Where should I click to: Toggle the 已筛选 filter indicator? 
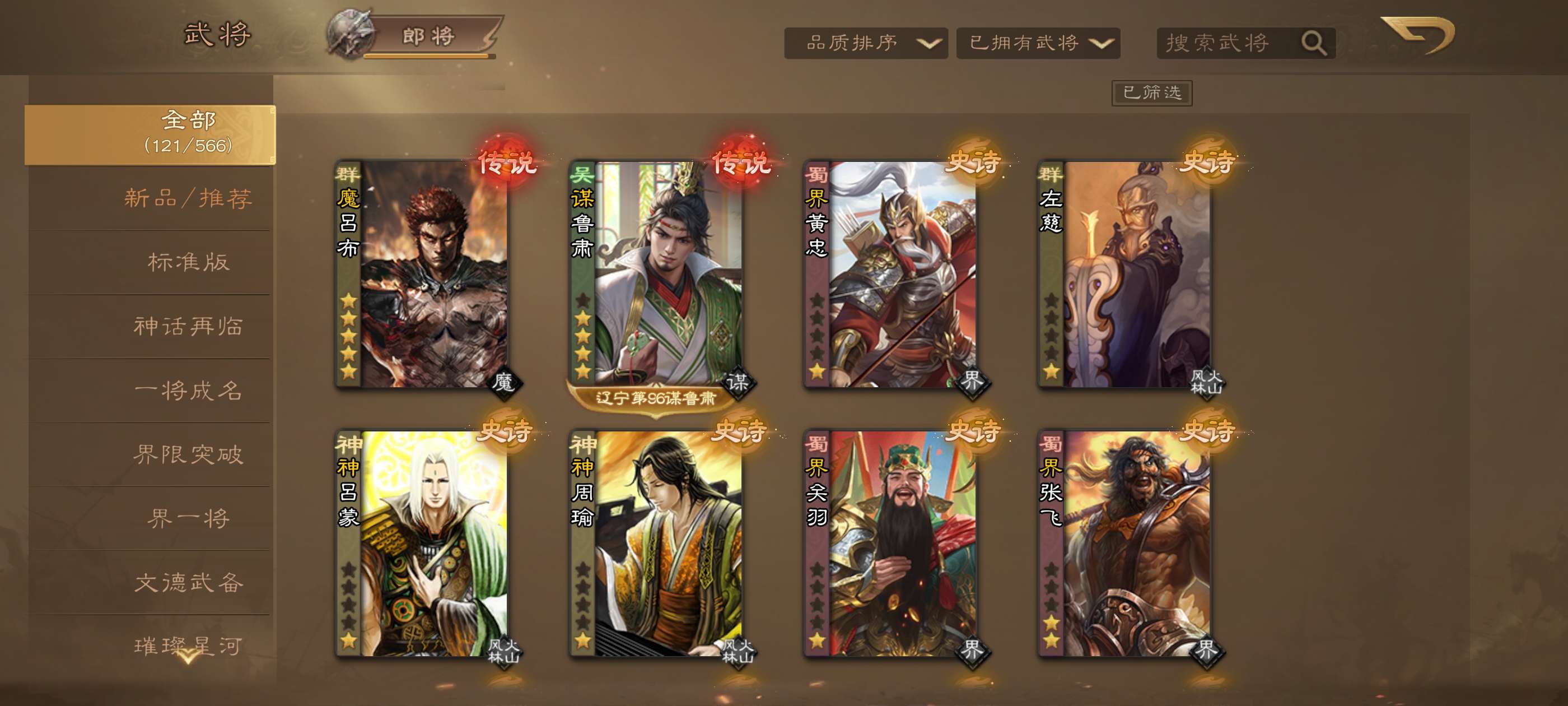click(1152, 93)
